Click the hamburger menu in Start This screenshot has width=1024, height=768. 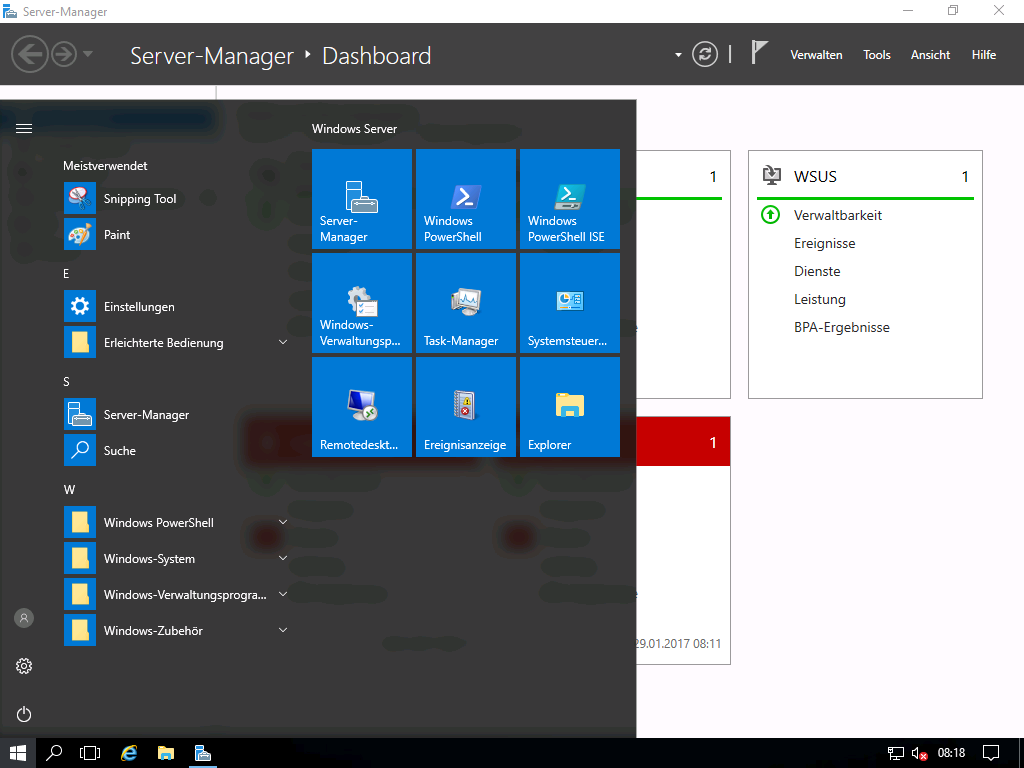point(24,129)
